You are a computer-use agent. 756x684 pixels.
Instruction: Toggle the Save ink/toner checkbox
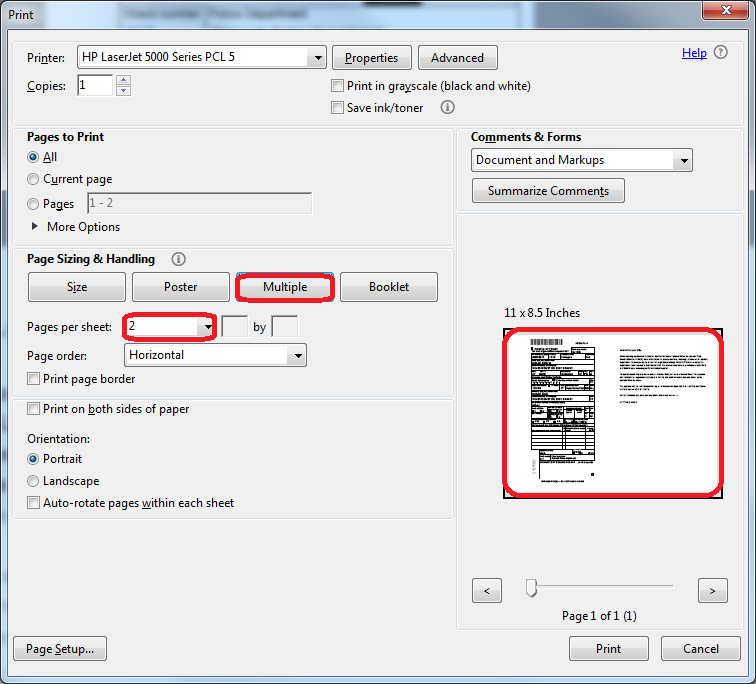click(338, 107)
